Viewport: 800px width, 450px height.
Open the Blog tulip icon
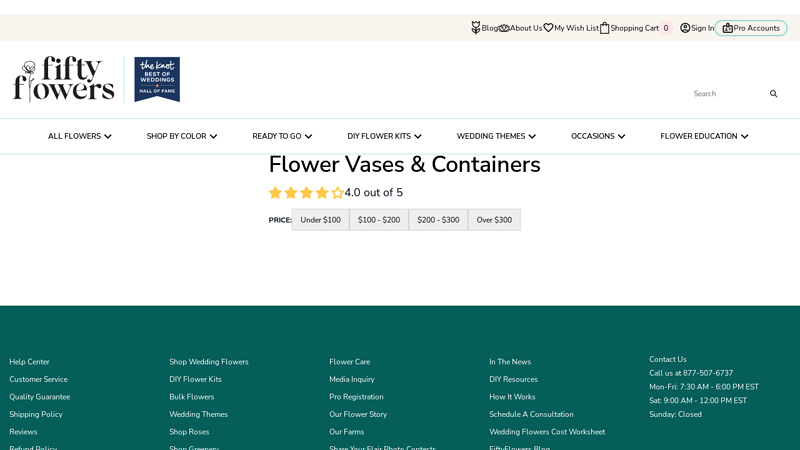coord(476,28)
